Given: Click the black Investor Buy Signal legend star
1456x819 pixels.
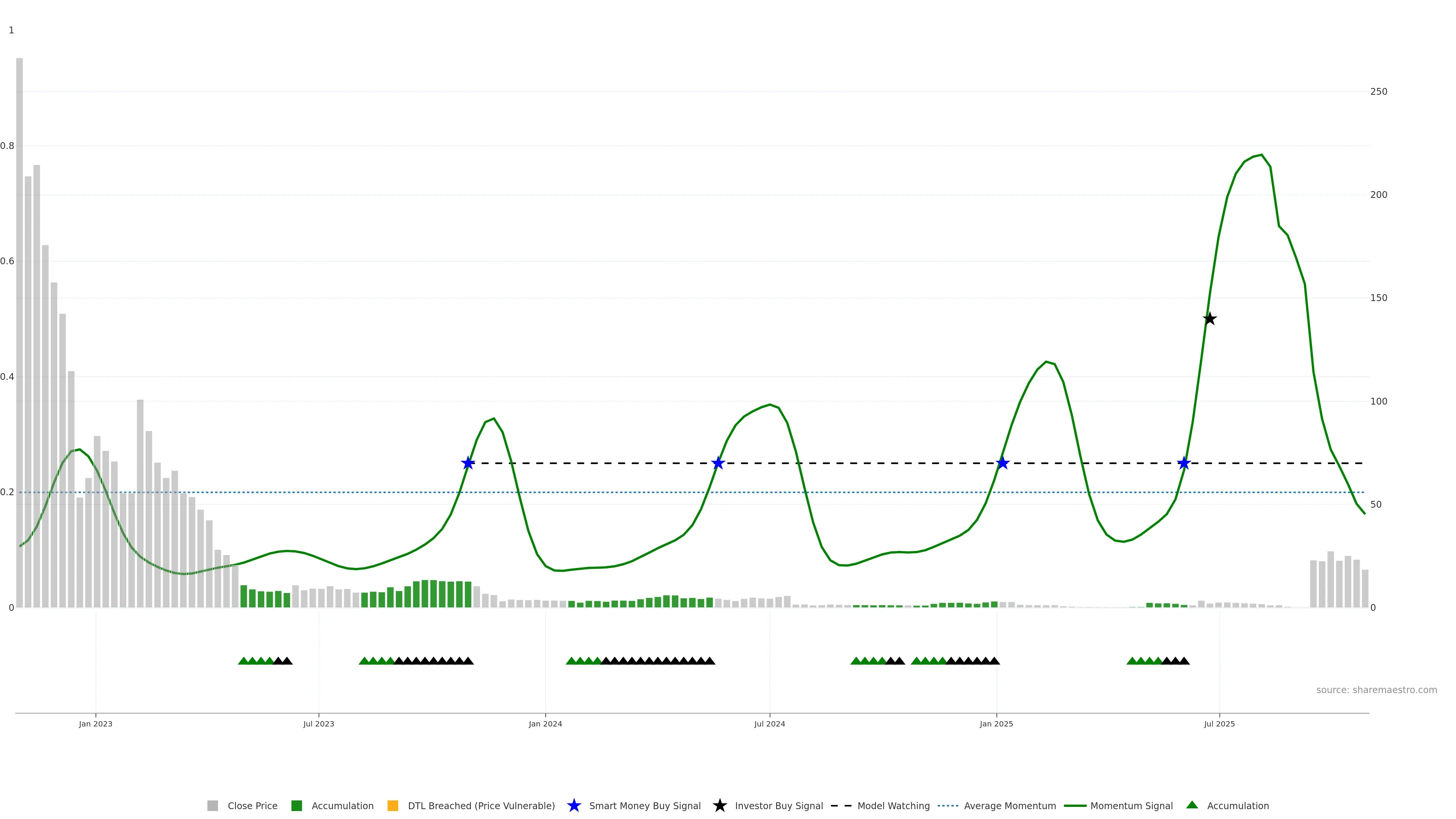Looking at the screenshot, I should point(720,805).
